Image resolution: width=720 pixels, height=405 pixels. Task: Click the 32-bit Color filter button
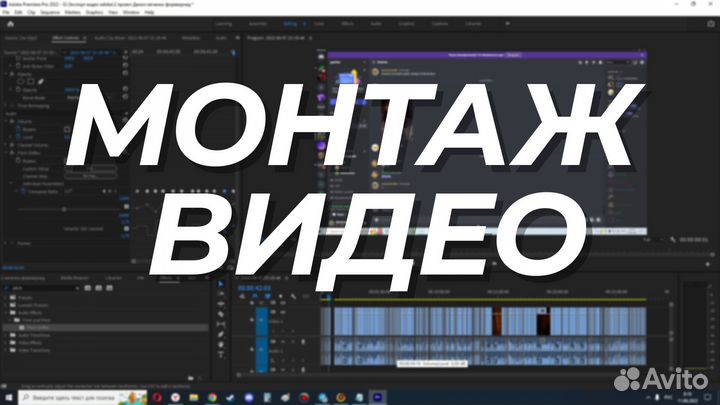[98, 288]
